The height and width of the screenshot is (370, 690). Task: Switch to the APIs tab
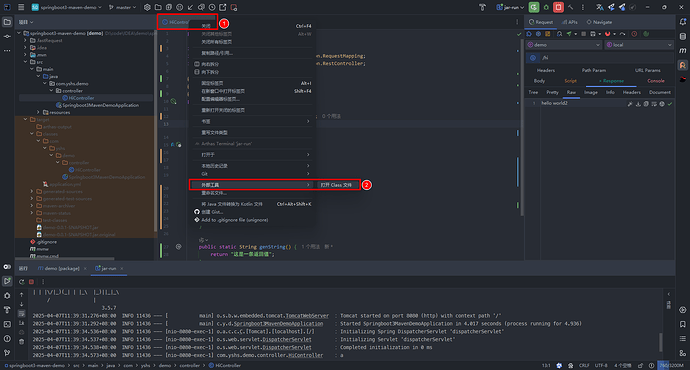[569, 22]
